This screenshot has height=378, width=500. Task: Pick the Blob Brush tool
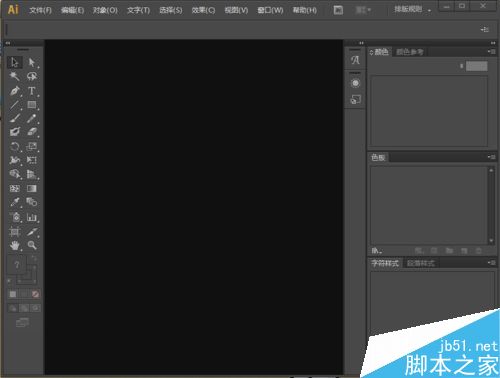click(x=14, y=132)
